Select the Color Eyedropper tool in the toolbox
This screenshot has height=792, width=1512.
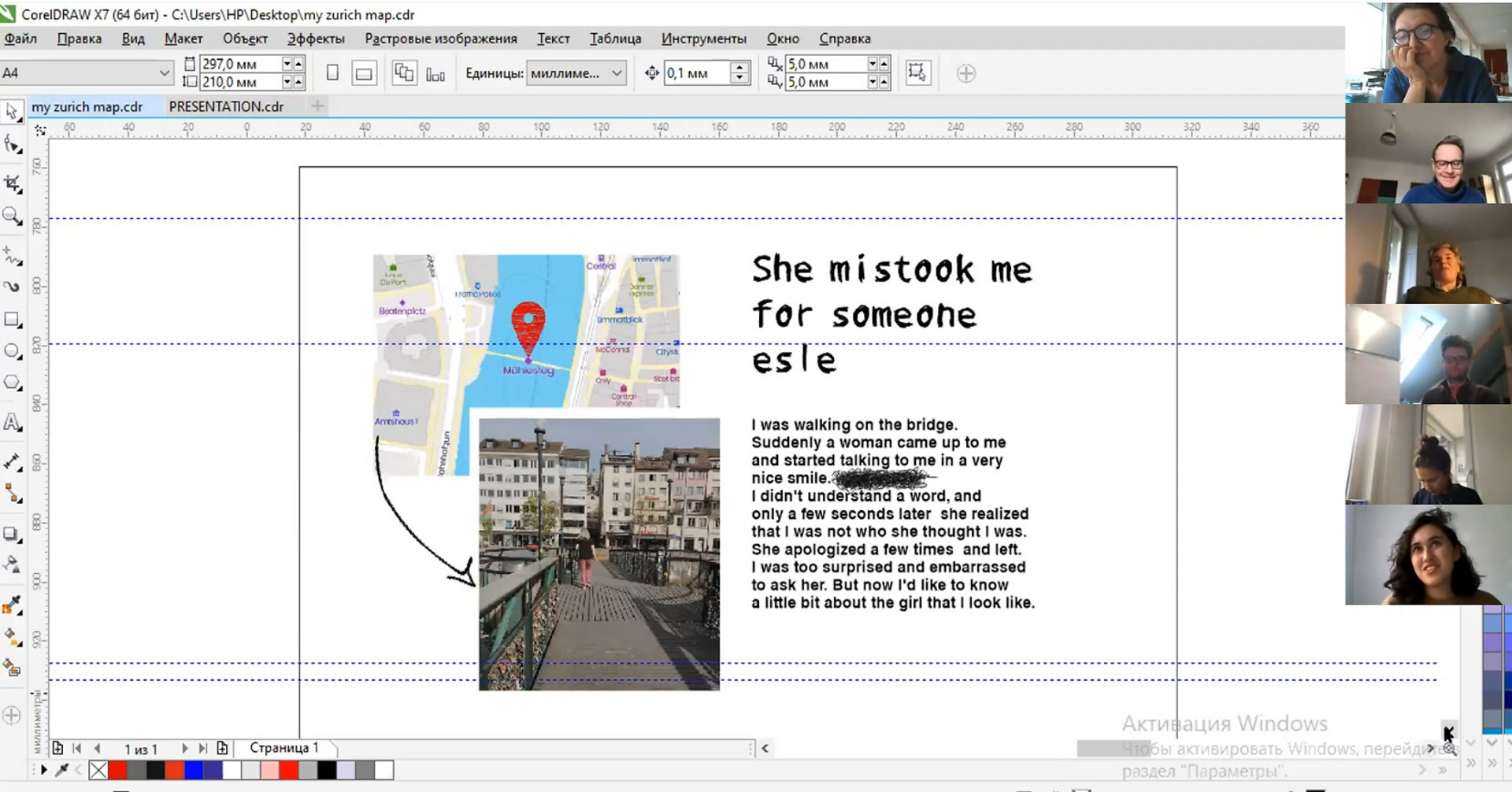(x=12, y=605)
